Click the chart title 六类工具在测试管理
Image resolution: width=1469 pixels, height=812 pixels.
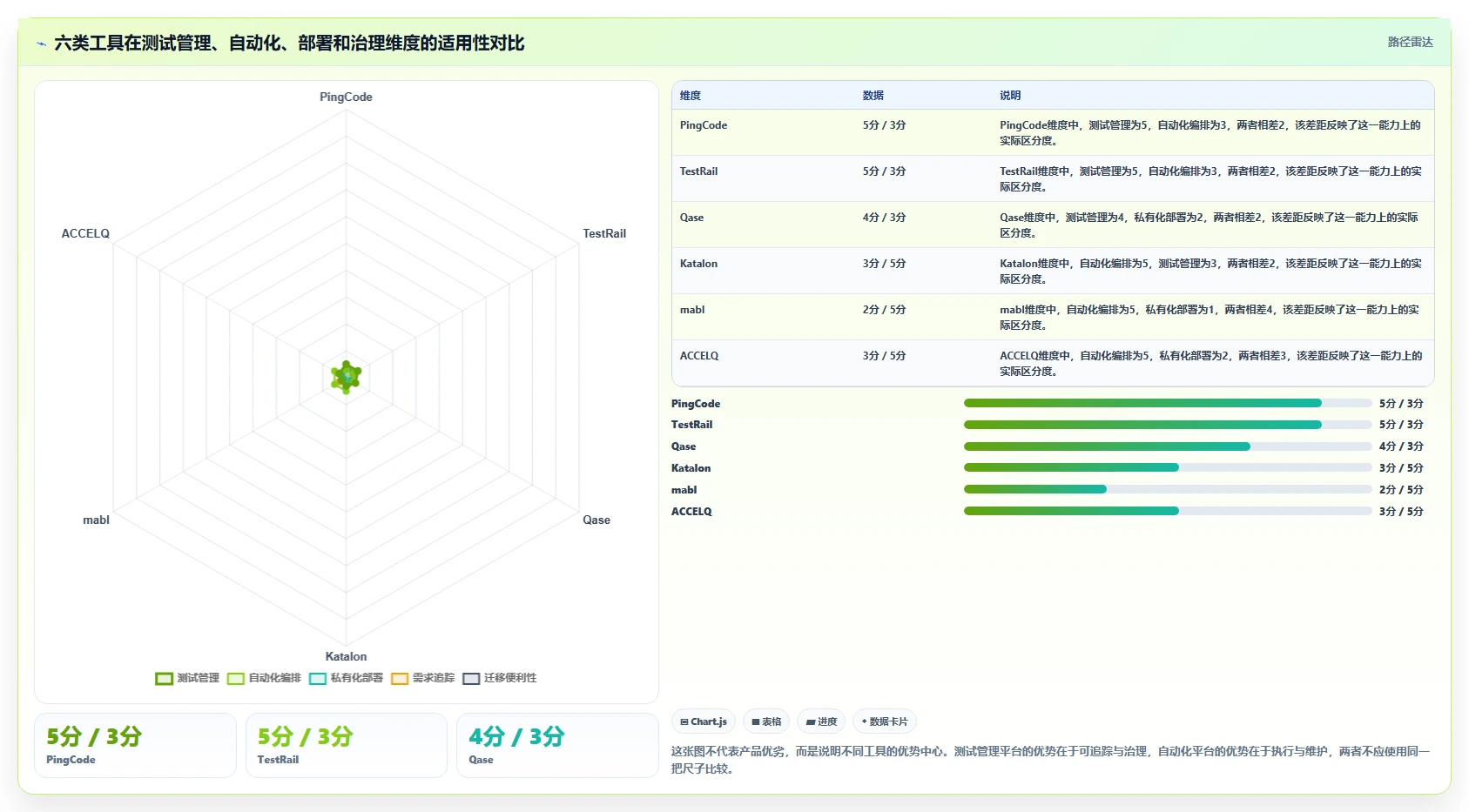[x=289, y=44]
